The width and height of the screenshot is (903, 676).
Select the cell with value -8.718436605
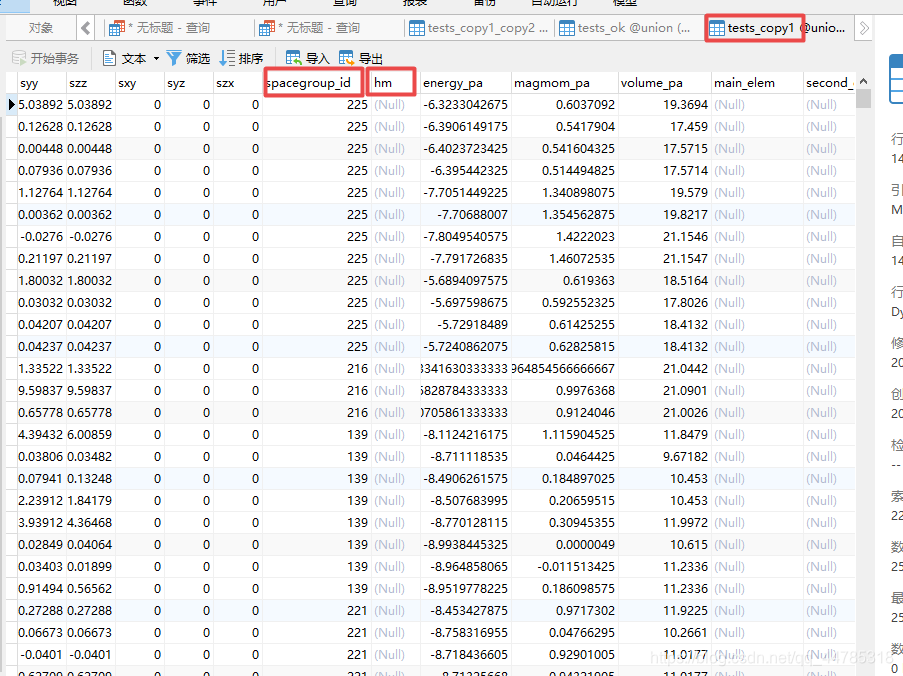[465, 655]
